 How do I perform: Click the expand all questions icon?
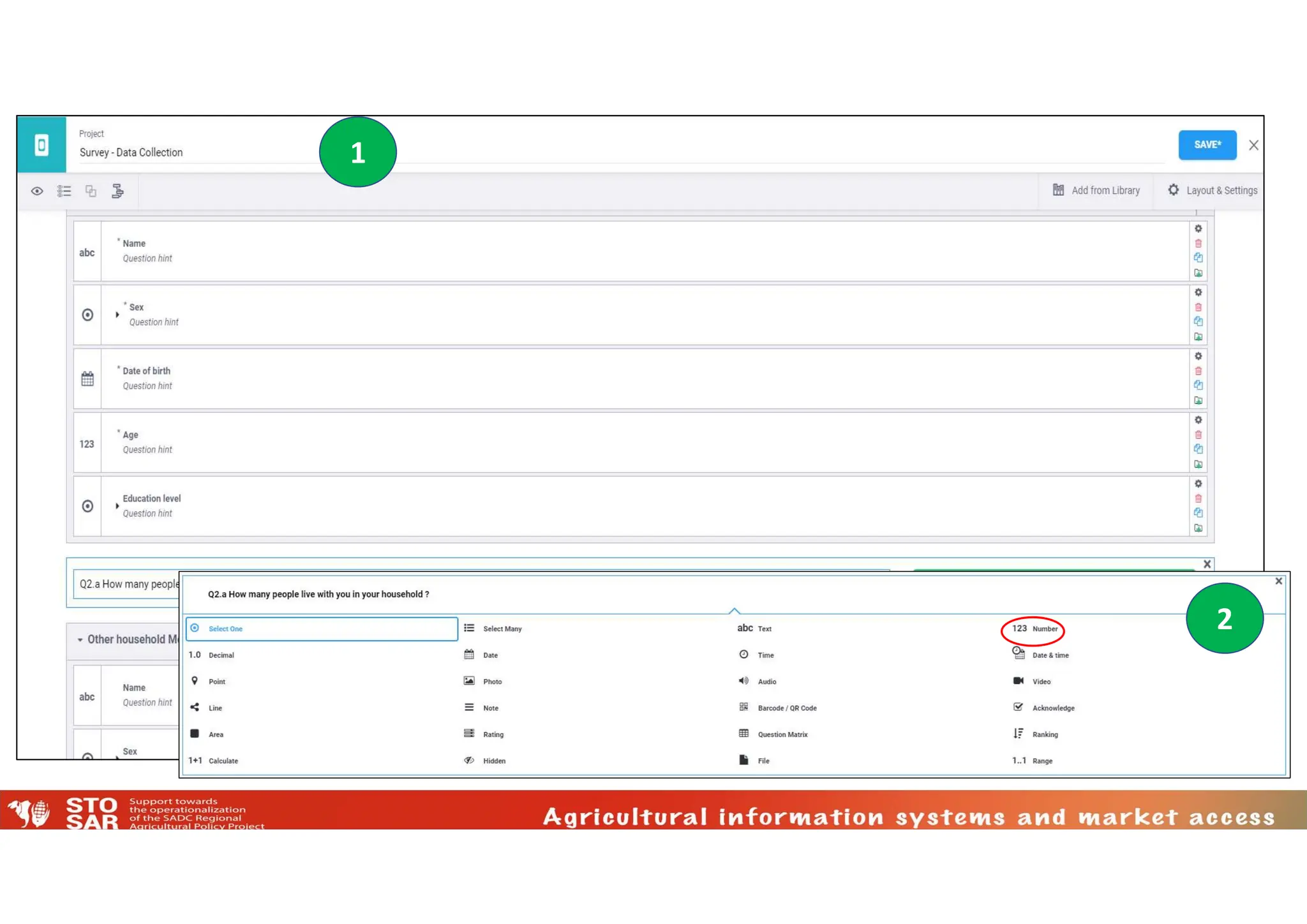64,191
